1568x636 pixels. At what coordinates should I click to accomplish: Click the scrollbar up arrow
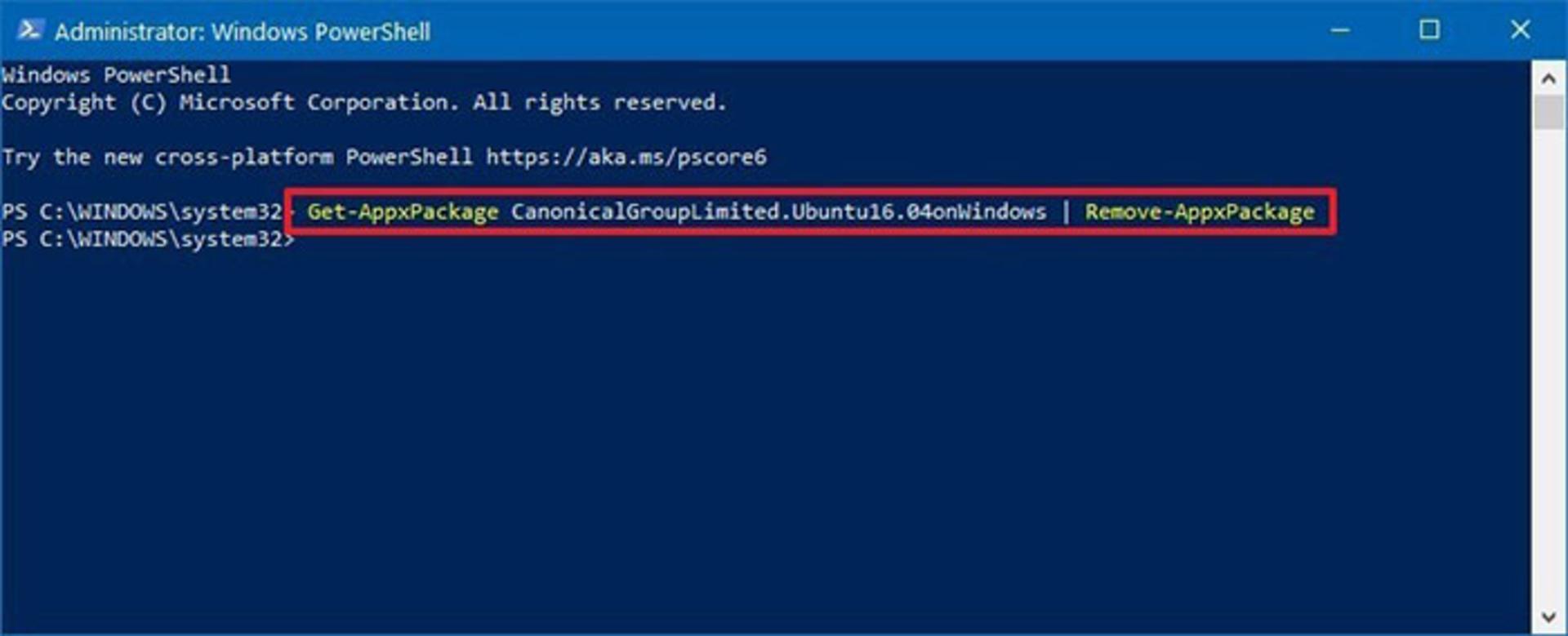click(1548, 78)
